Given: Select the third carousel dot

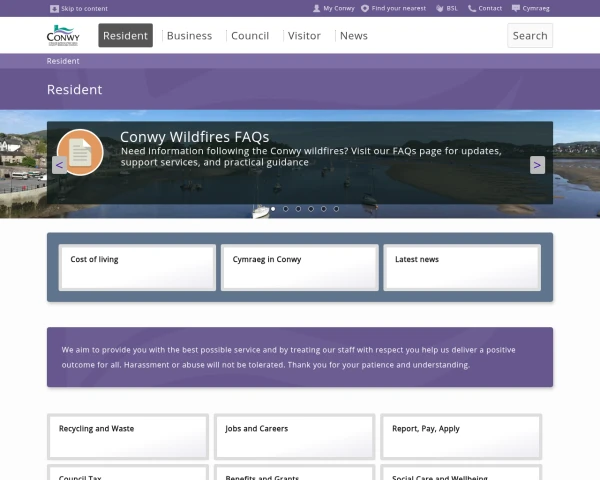Looking at the screenshot, I should 298,209.
